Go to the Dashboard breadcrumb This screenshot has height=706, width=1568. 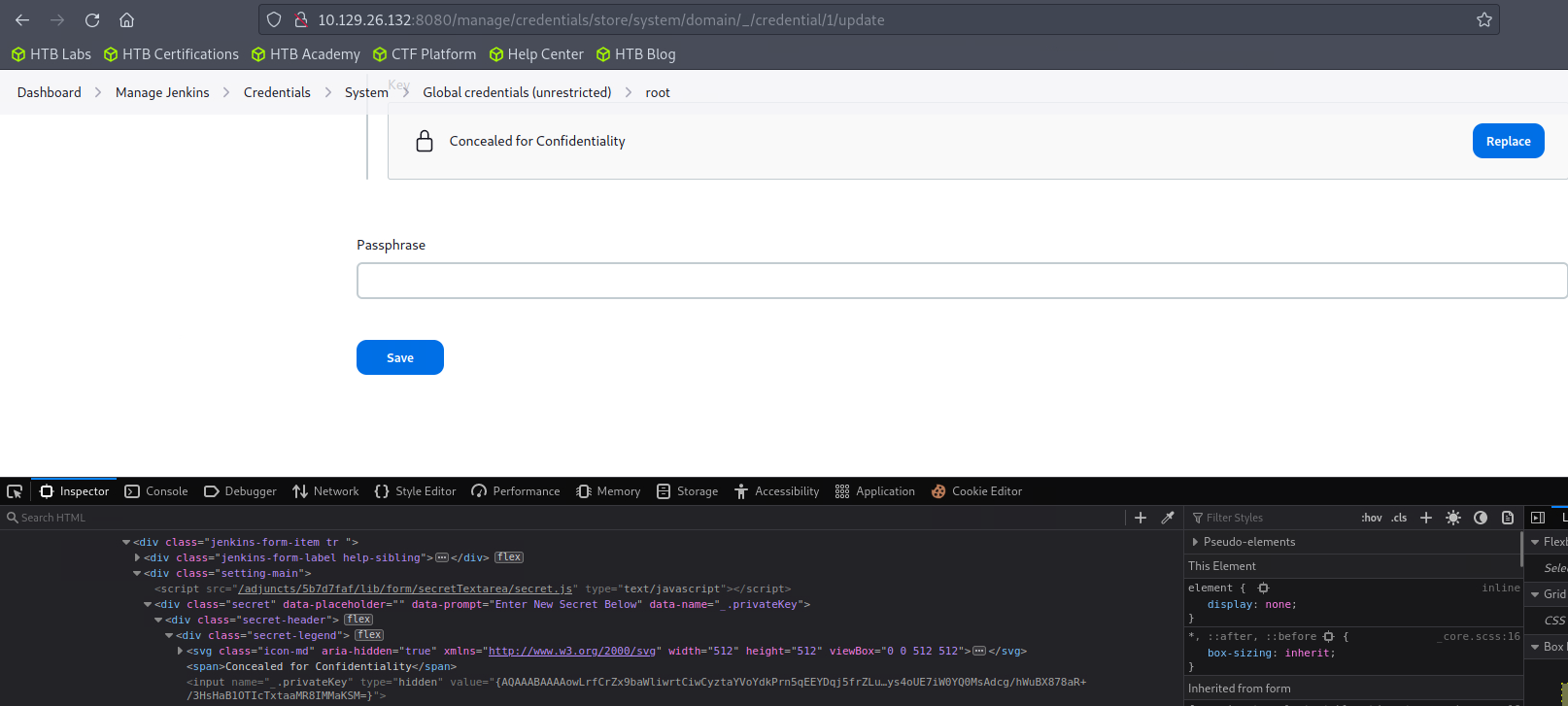point(50,92)
